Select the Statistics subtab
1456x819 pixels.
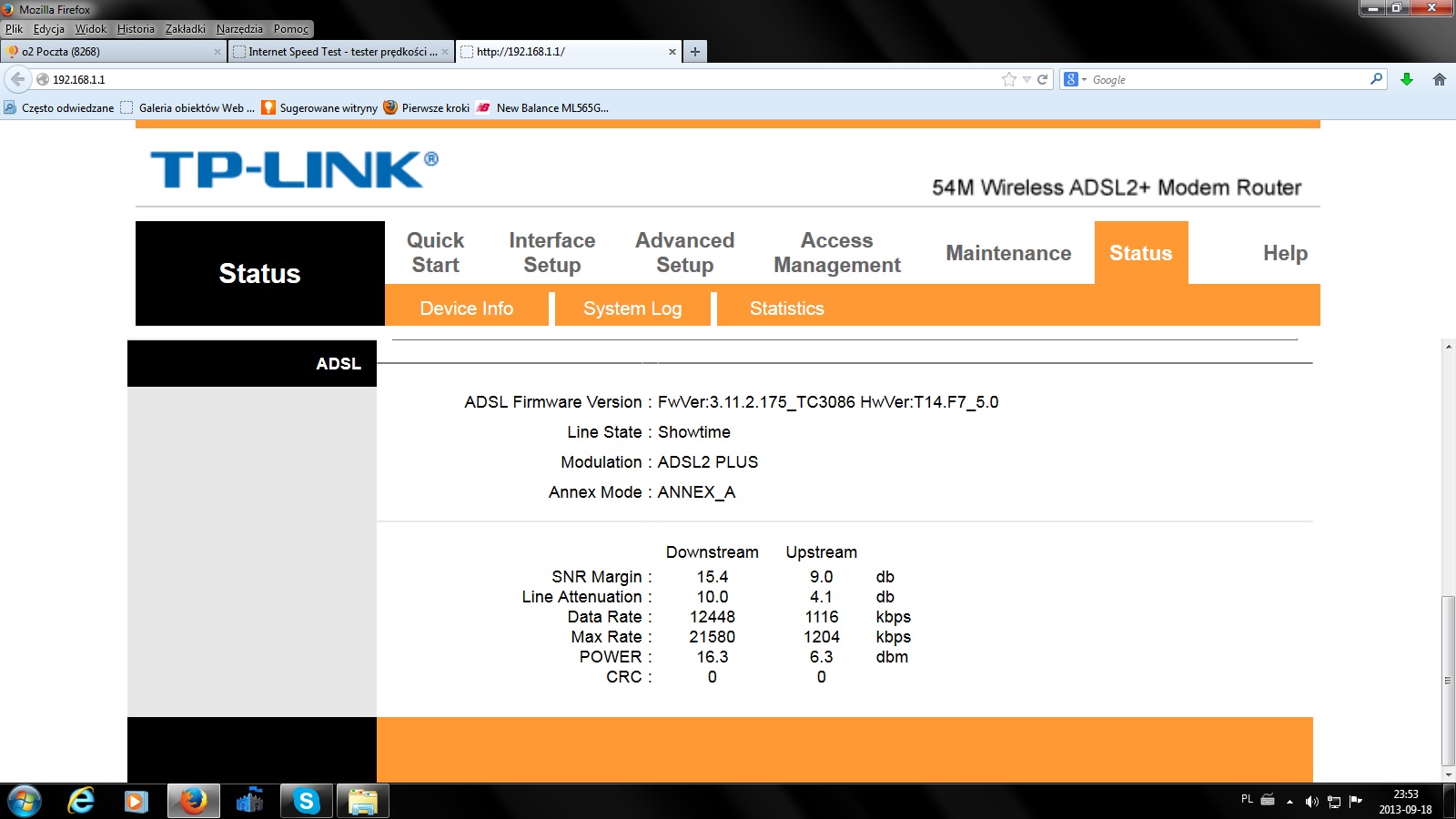tap(787, 308)
